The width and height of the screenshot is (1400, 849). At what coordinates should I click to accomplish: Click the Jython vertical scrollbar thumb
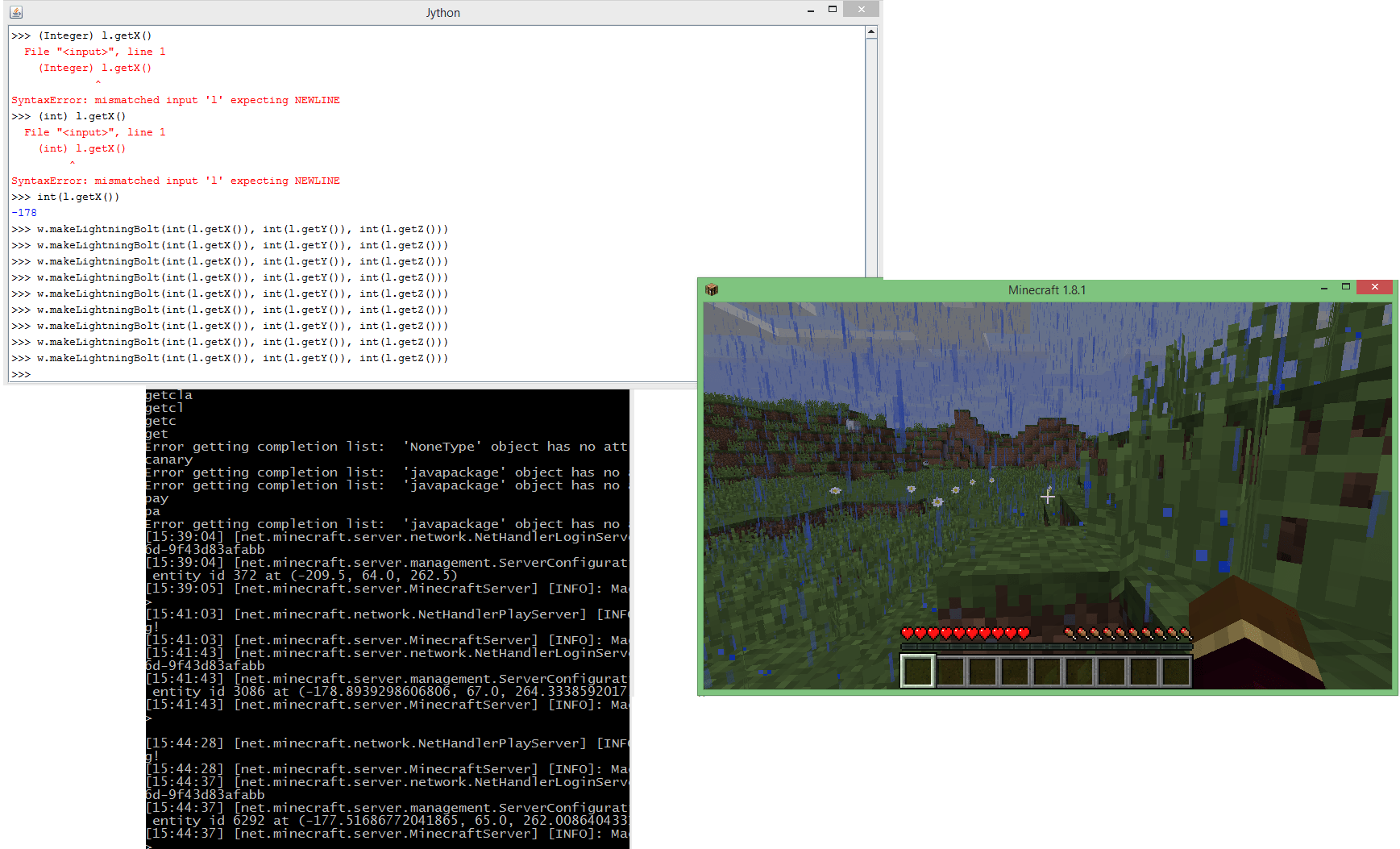pos(871,158)
